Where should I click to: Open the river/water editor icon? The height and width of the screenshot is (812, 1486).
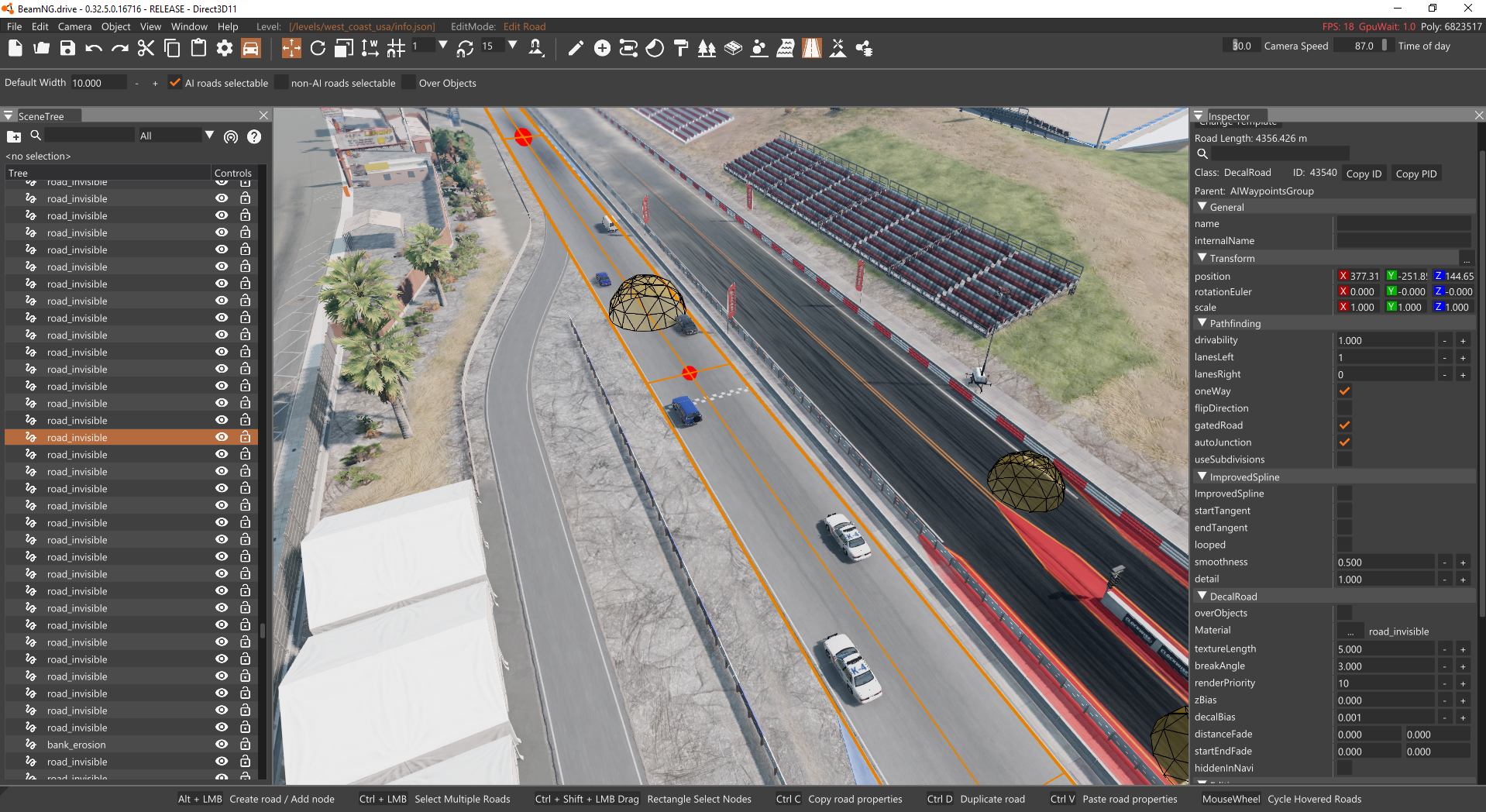click(786, 48)
